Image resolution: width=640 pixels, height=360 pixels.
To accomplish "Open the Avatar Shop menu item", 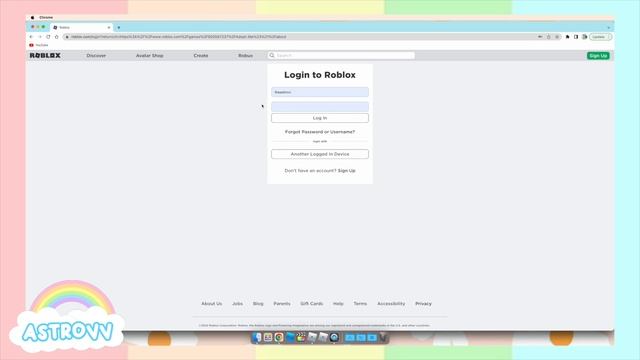I will [x=149, y=56].
